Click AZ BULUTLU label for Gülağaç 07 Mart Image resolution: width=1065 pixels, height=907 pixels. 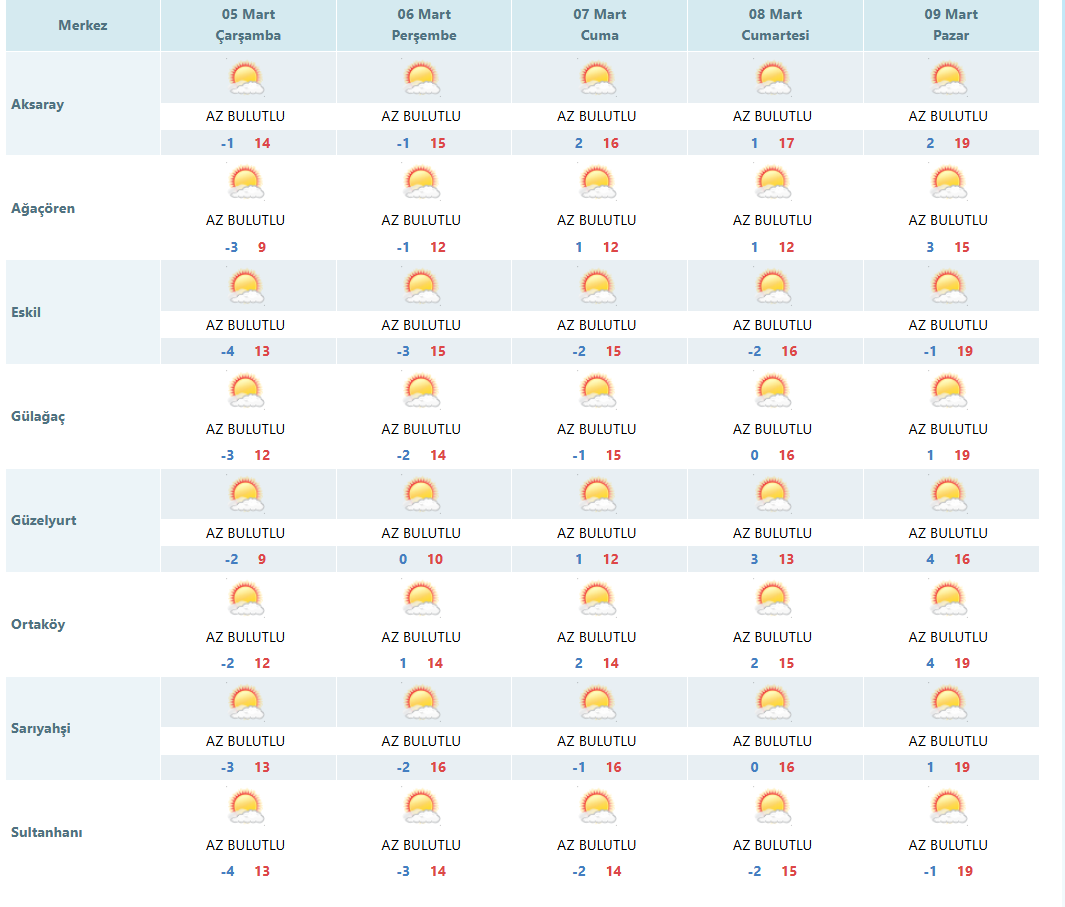coord(597,429)
